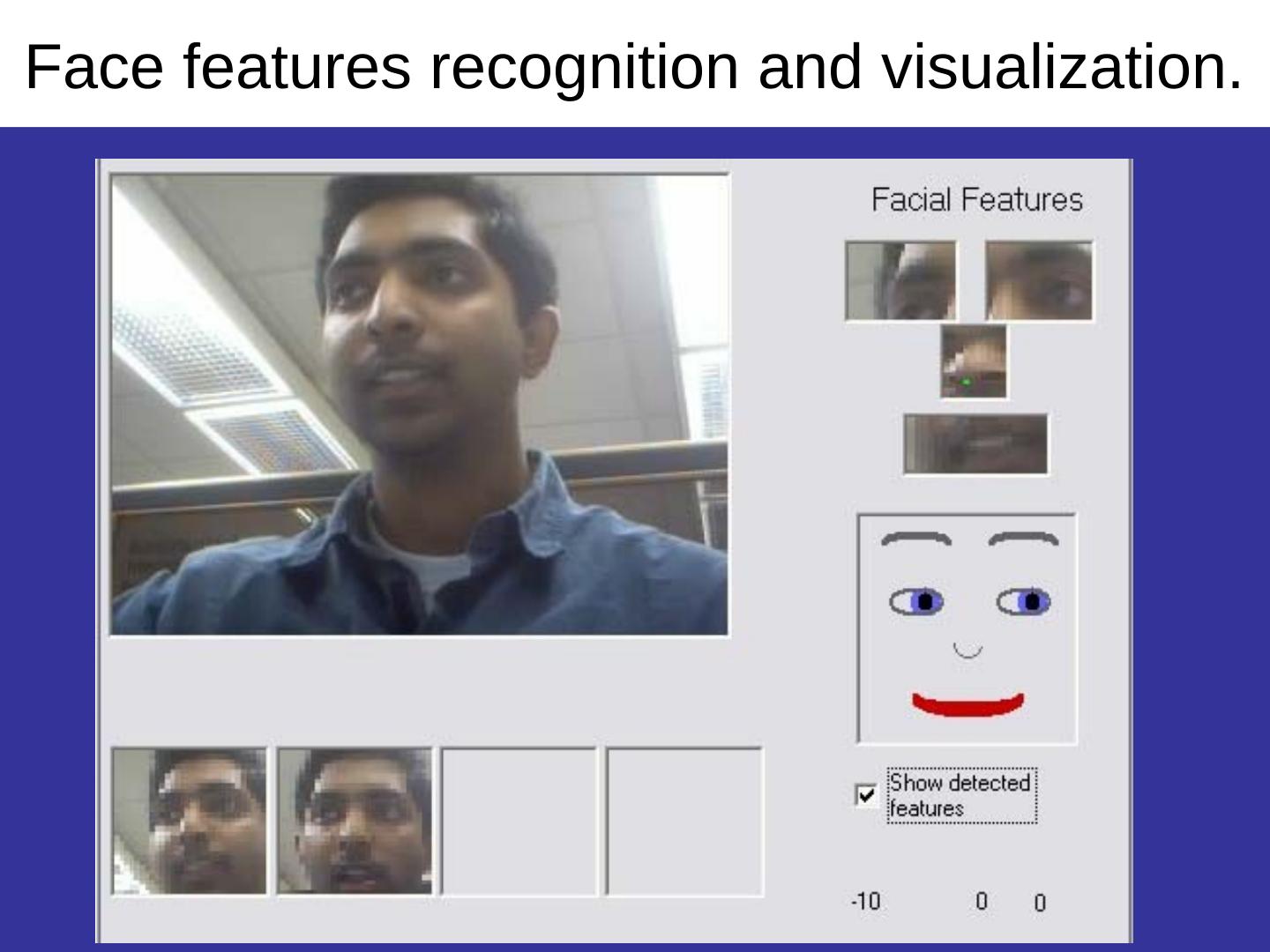Select the right eye crop under Facial Features
The width and height of the screenshot is (1270, 952).
[x=1038, y=280]
